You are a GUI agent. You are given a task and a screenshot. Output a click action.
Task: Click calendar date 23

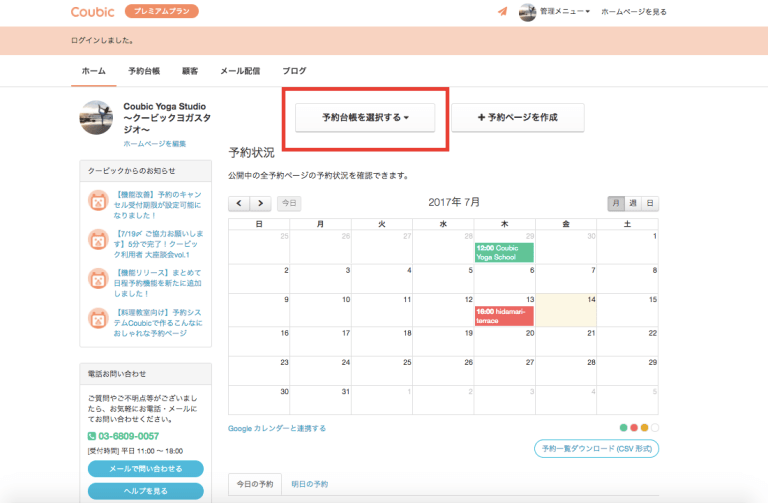[x=259, y=371]
